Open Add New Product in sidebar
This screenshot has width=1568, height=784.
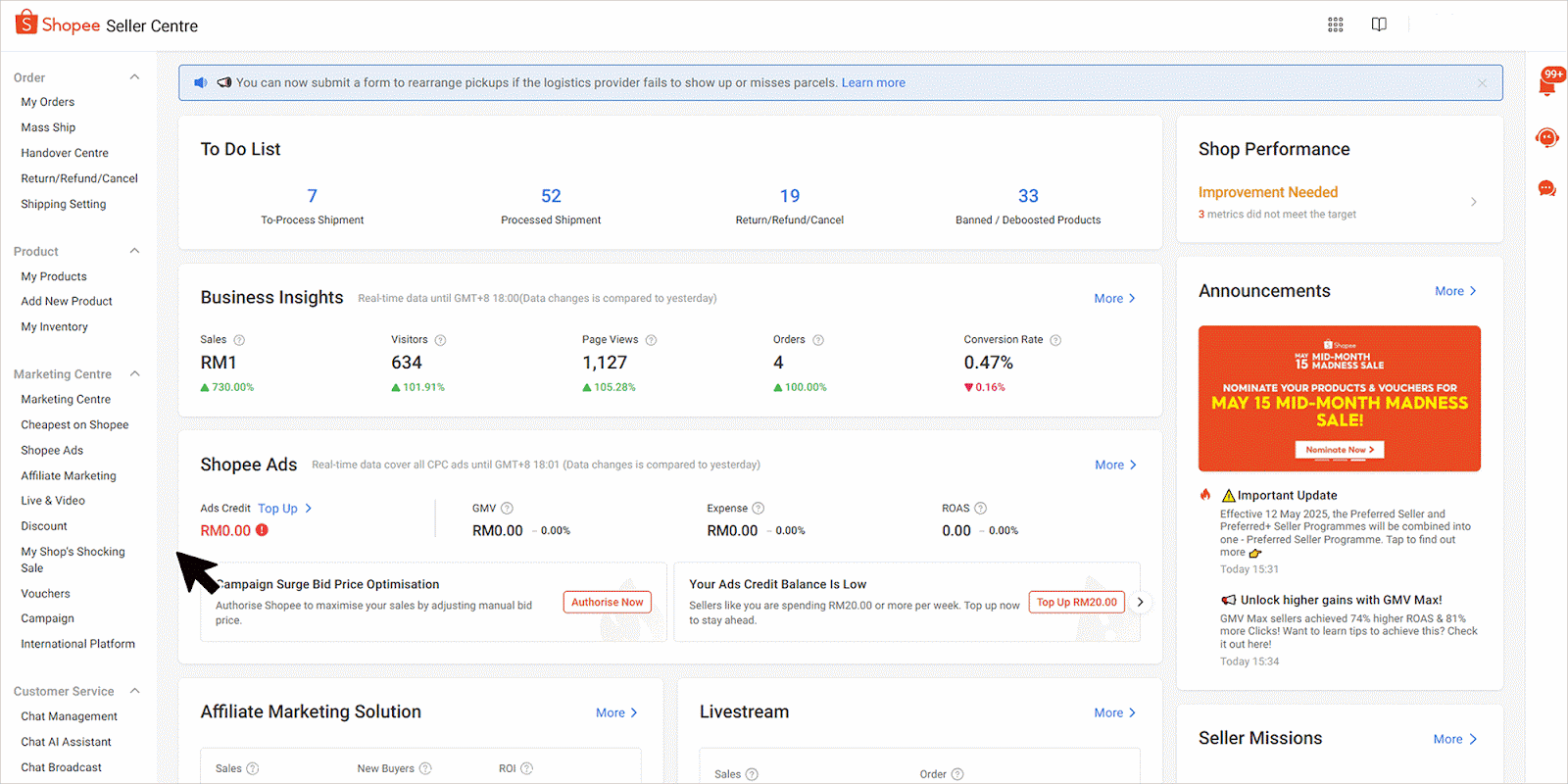[67, 301]
